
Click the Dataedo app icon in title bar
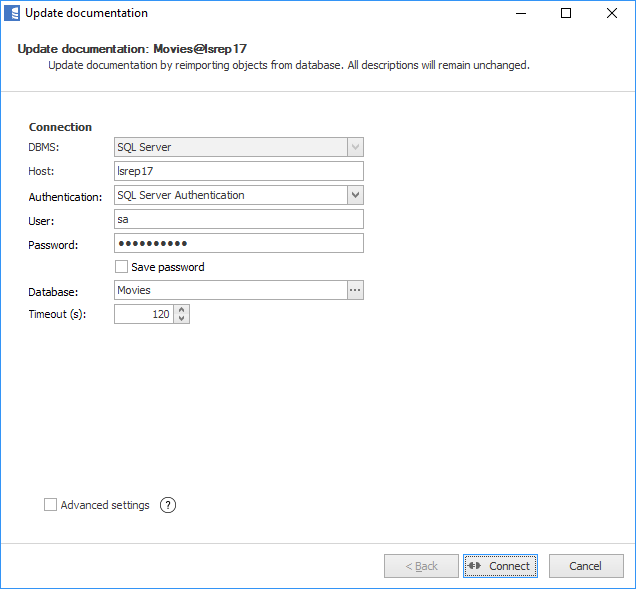pyautogui.click(x=12, y=13)
